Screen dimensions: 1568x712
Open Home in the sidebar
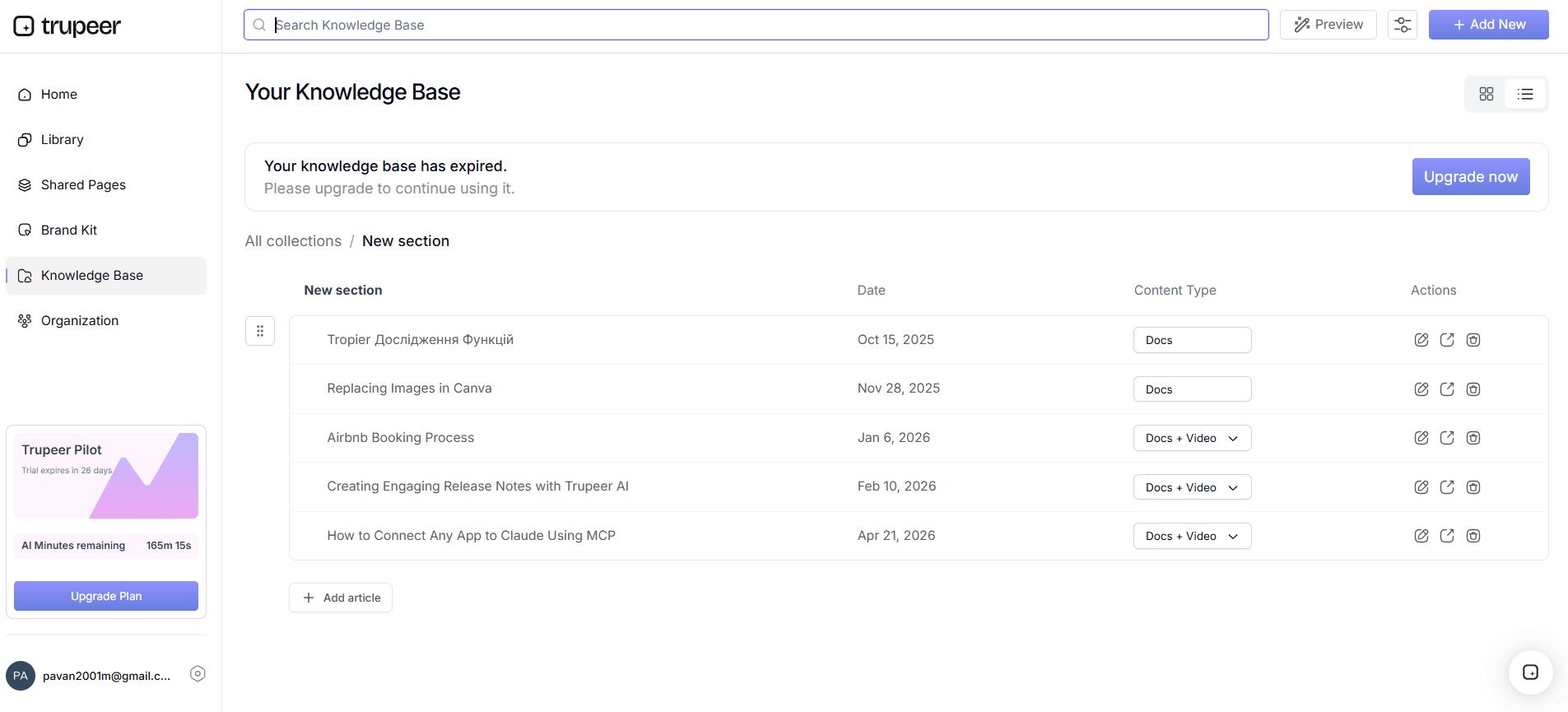pos(106,95)
